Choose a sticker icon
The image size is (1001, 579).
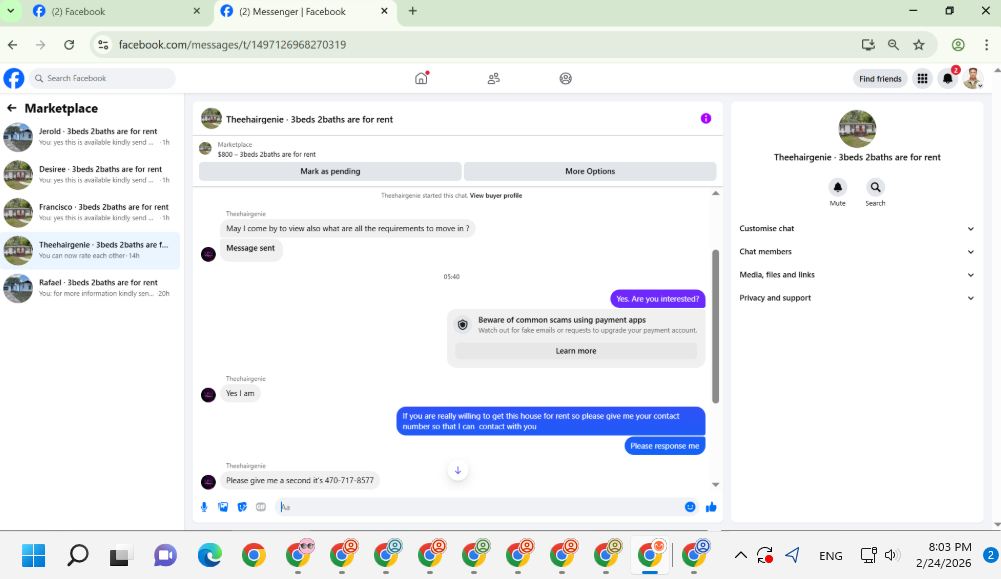(x=242, y=507)
